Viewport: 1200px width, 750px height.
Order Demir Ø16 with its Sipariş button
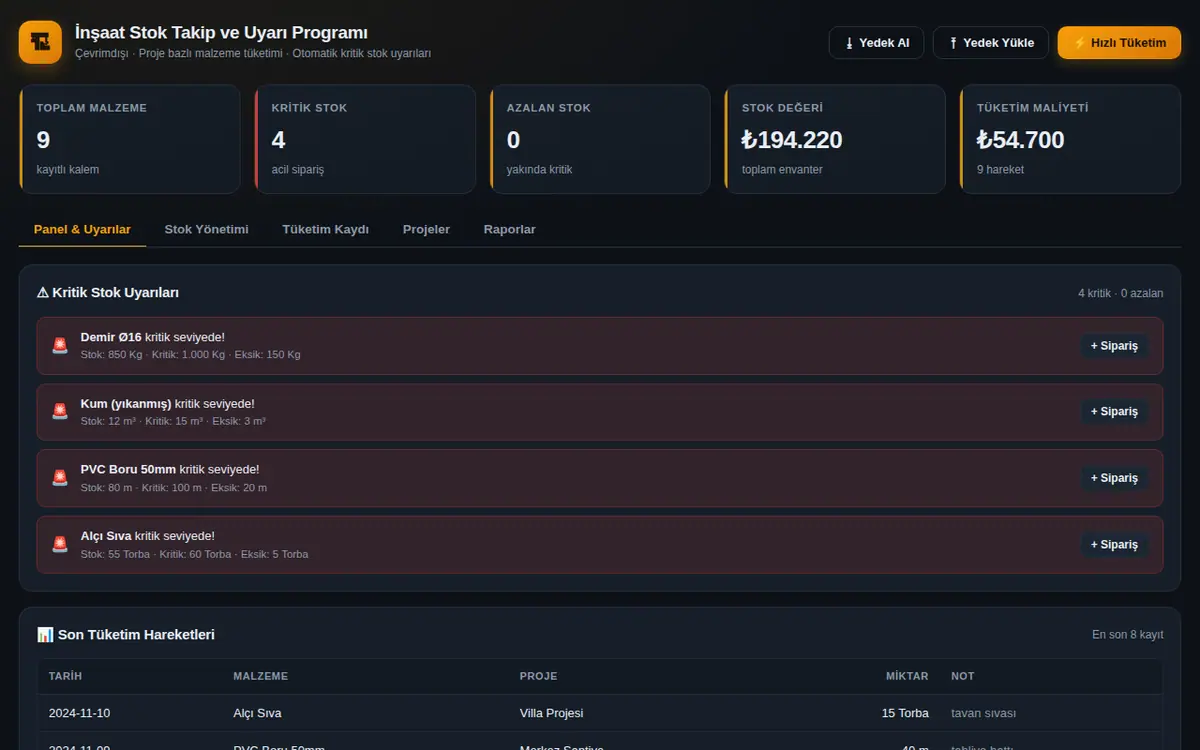coord(1114,346)
